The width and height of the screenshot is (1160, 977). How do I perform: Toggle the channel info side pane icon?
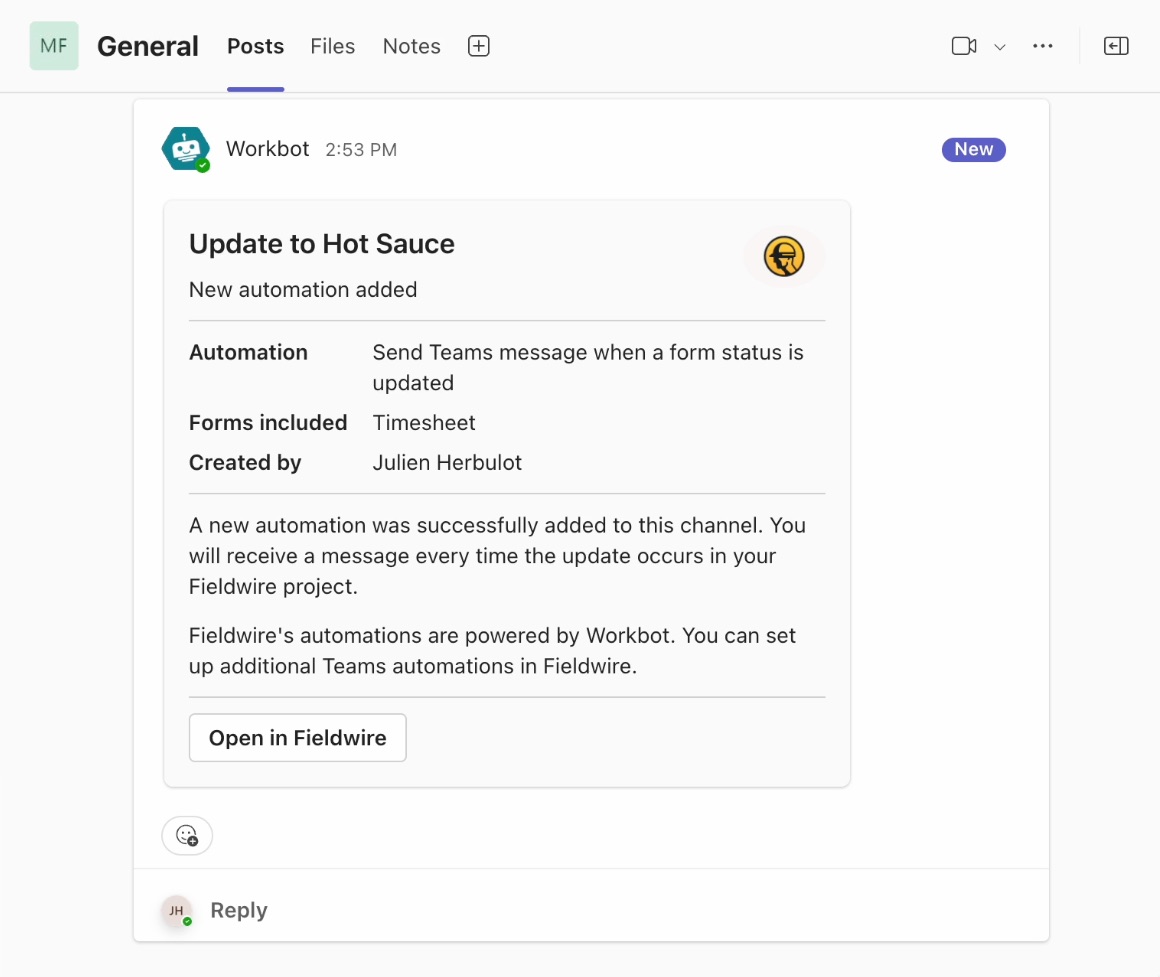[1116, 46]
